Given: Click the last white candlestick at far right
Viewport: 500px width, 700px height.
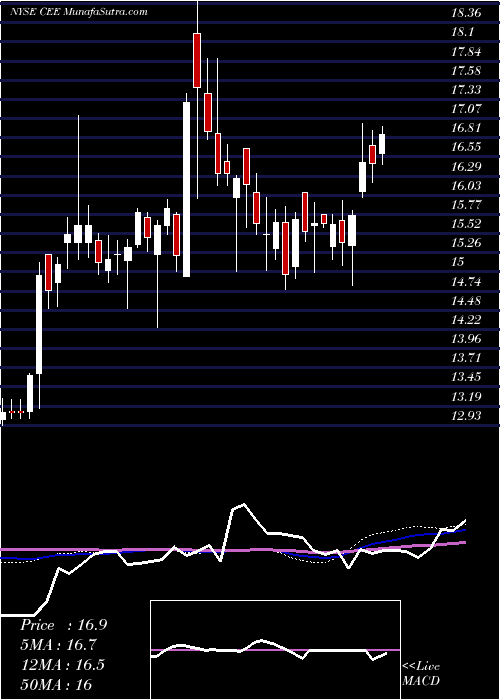Looking at the screenshot, I should click(382, 144).
